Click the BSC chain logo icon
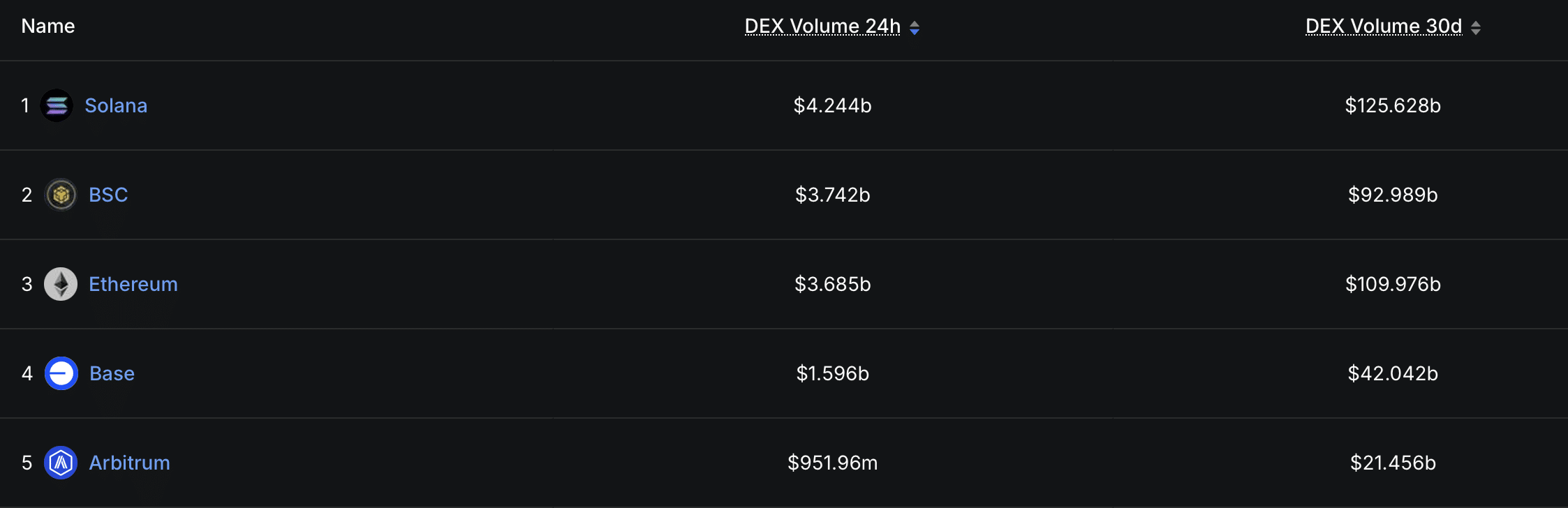 tap(61, 195)
